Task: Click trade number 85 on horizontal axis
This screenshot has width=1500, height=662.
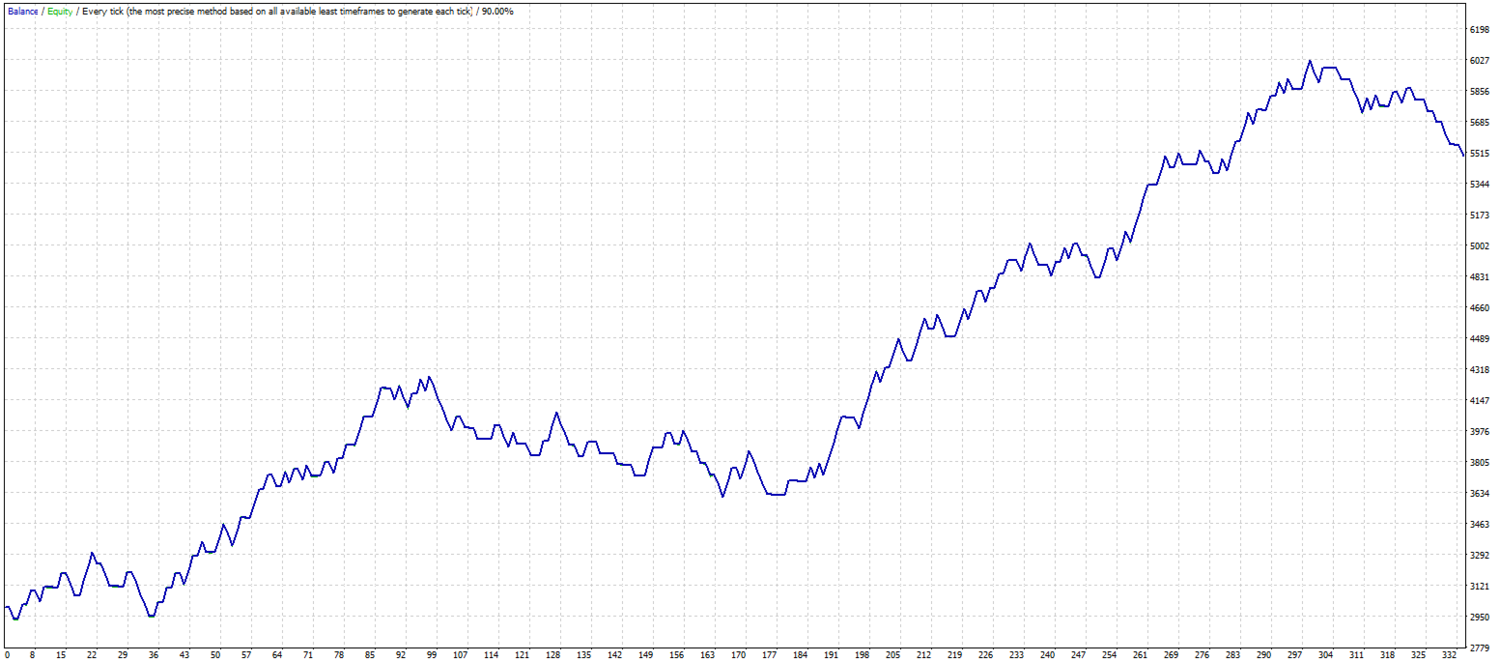Action: [x=369, y=655]
